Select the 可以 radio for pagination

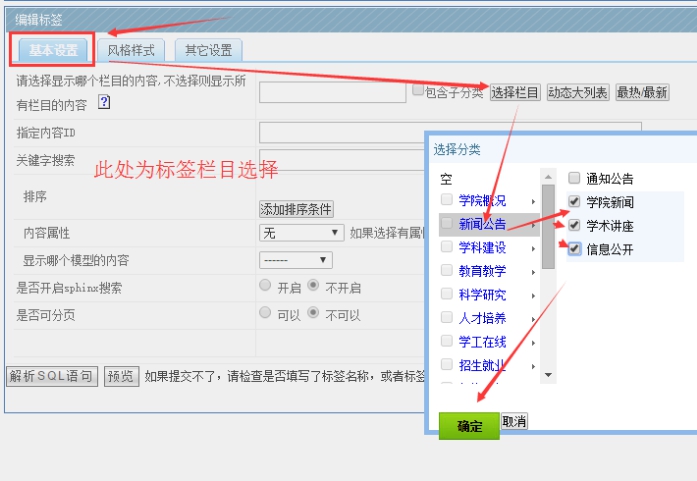pos(265,313)
